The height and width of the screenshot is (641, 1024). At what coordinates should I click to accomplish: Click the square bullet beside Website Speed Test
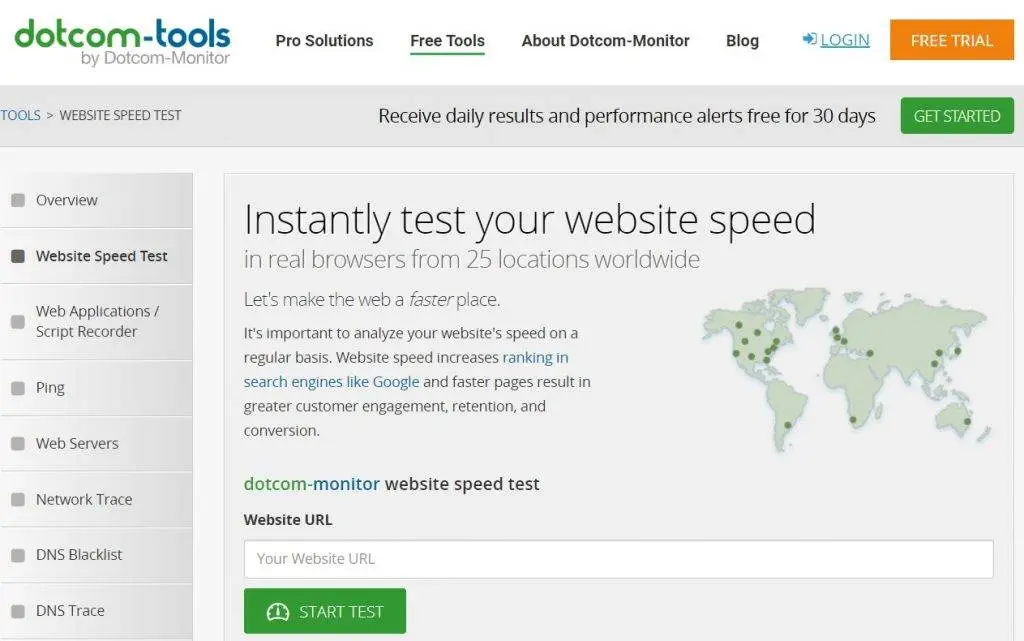(x=18, y=256)
